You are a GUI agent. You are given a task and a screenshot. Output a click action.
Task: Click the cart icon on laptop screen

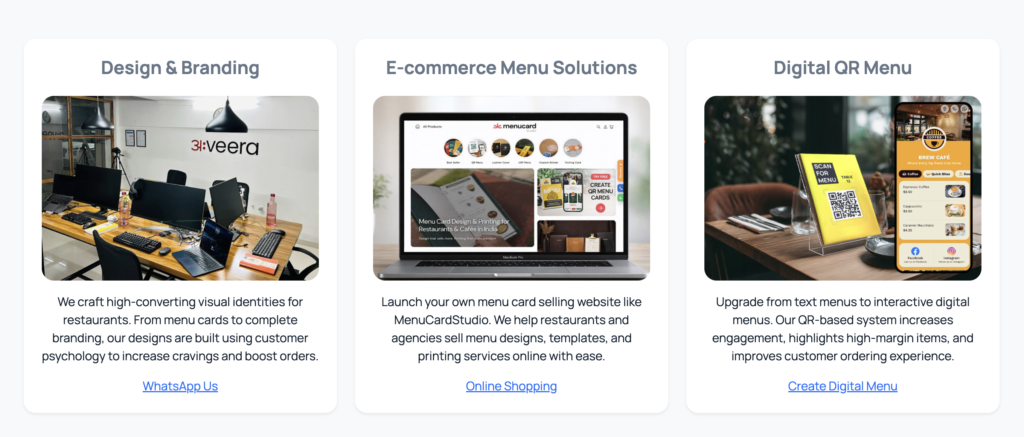(613, 127)
